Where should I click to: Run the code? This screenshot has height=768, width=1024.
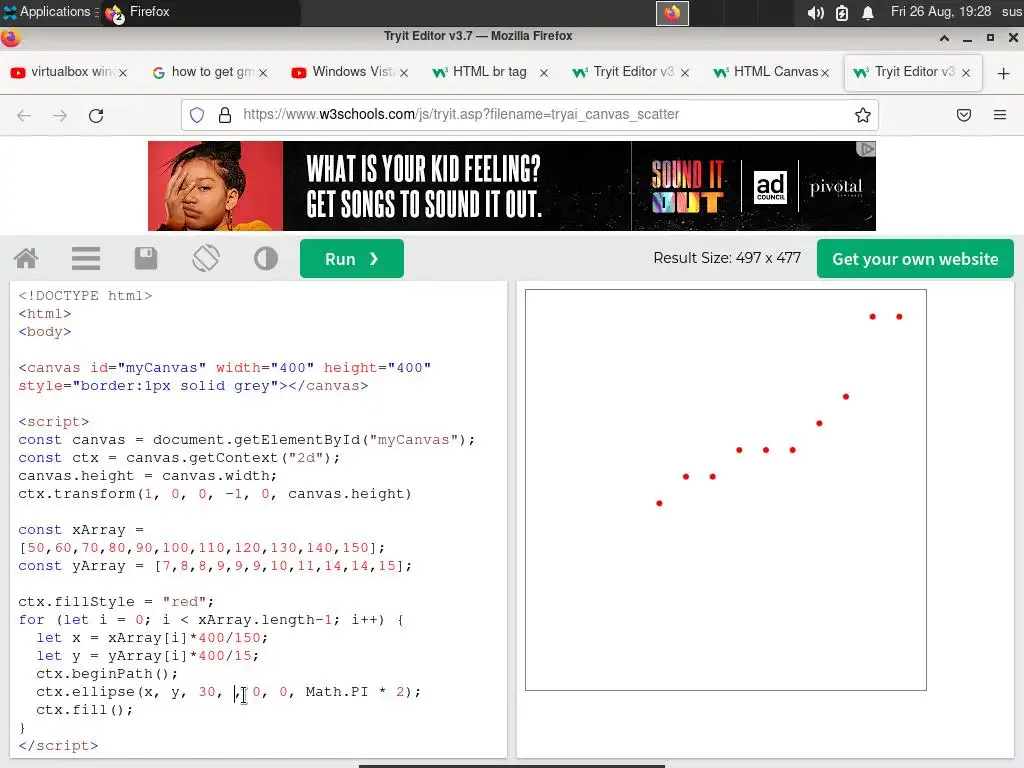(351, 259)
